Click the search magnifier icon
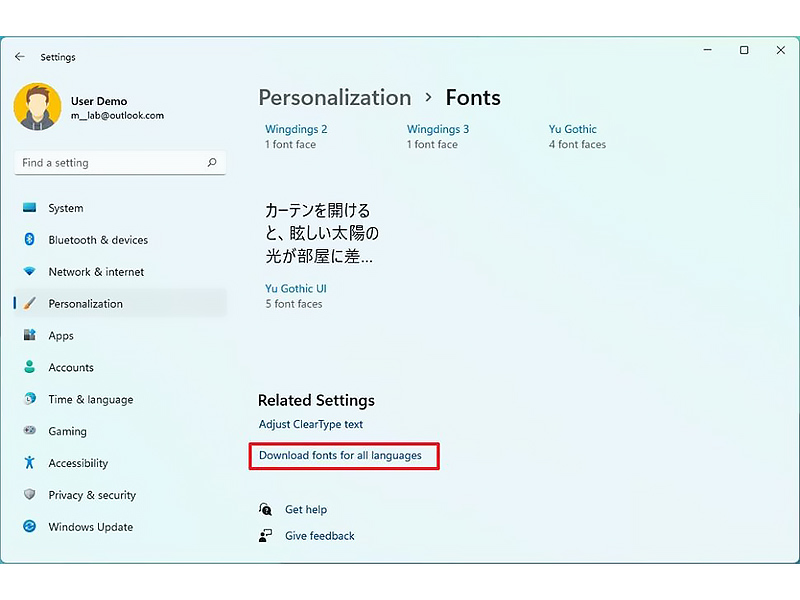Screen dimensions: 800x600 [x=212, y=162]
